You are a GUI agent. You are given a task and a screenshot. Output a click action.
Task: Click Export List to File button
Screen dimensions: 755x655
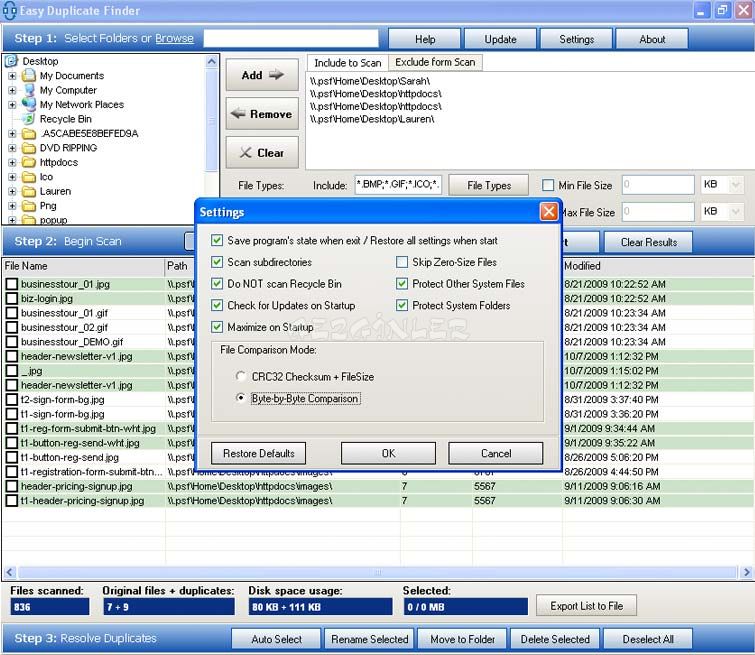[x=586, y=605]
